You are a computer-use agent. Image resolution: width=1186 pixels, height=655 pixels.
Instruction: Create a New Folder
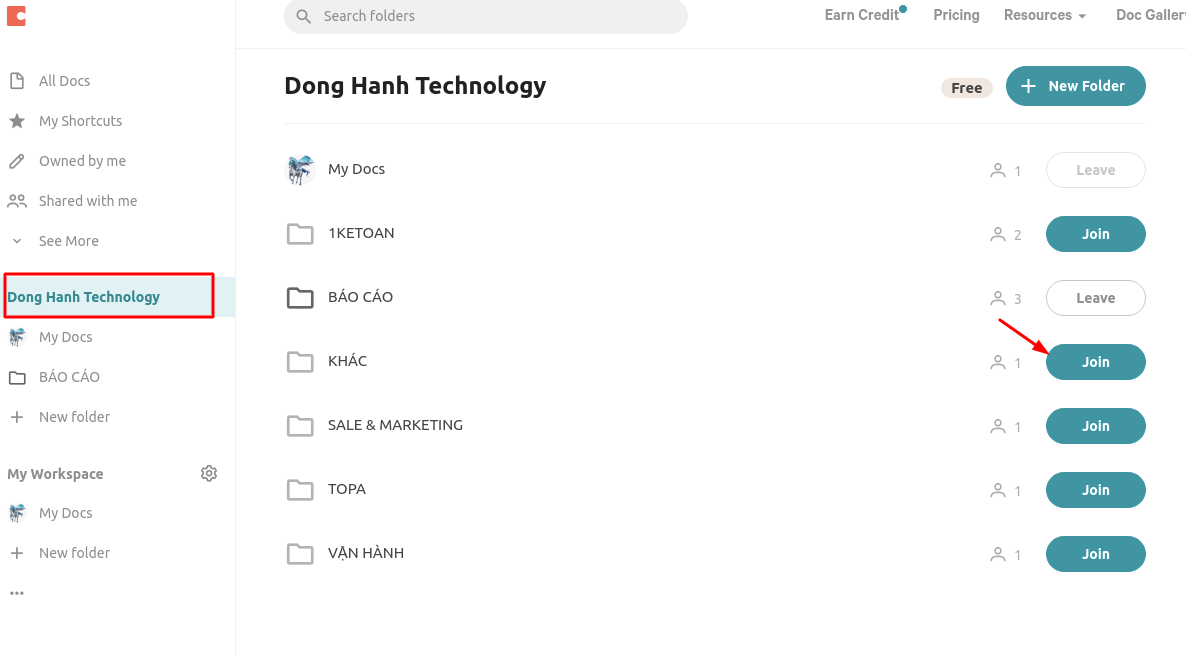point(1075,86)
